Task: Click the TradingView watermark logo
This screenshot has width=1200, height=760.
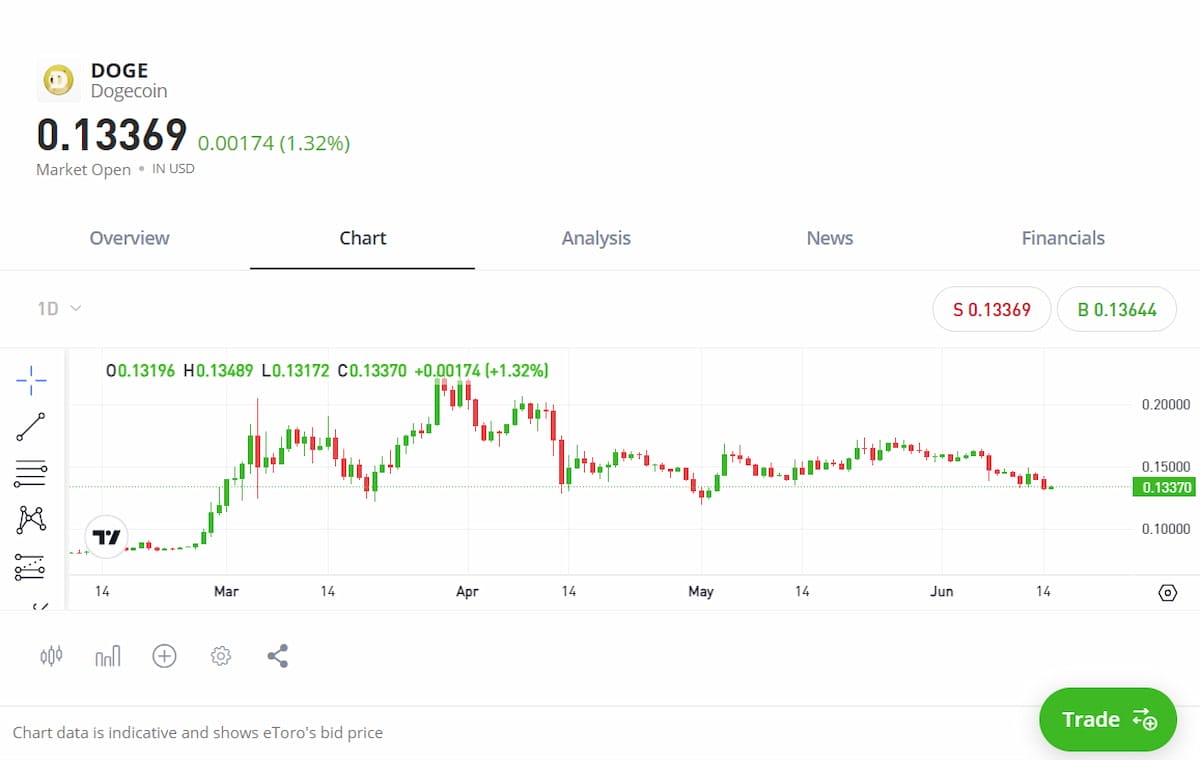Action: (x=105, y=537)
